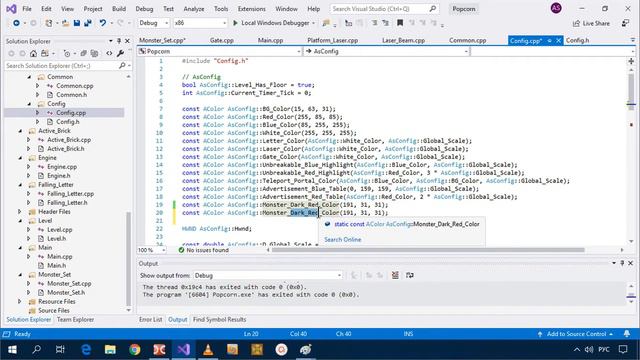The width and height of the screenshot is (640, 360).
Task: Select Active_Brick.cpp in Solution Explorer
Action: tap(69, 140)
